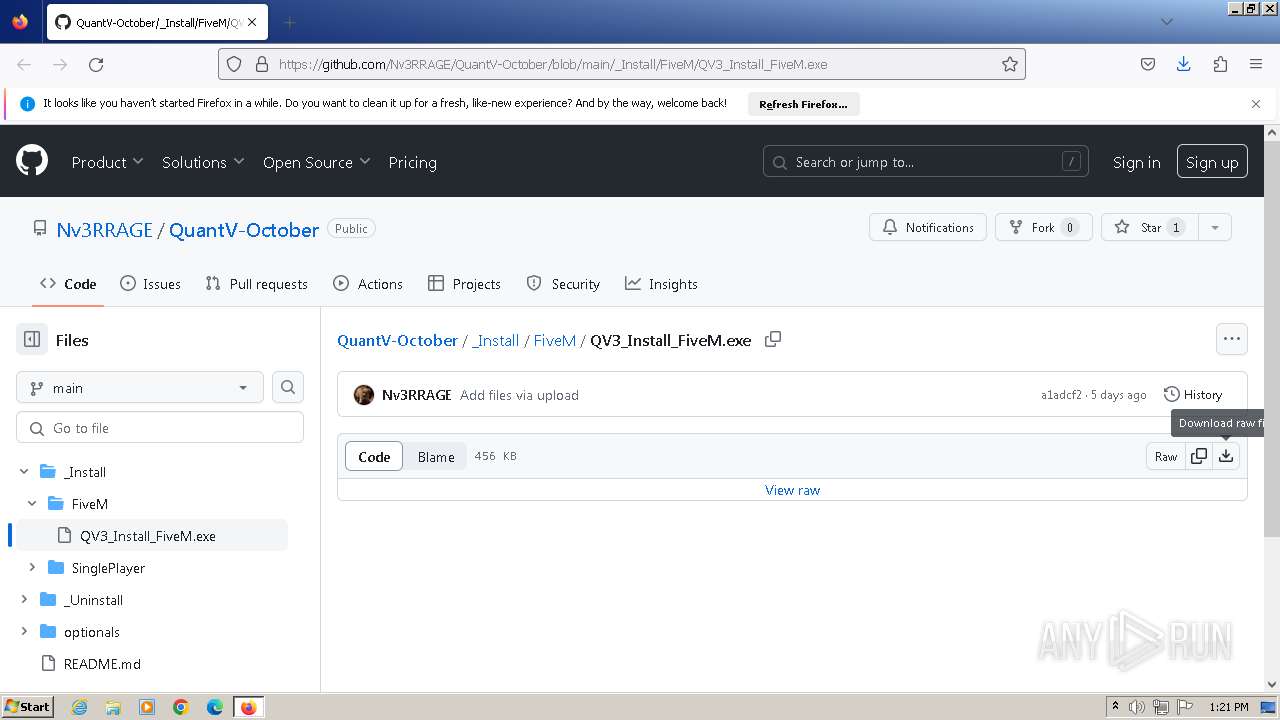
Task: Collapse the file tree panel icon
Action: click(32, 340)
